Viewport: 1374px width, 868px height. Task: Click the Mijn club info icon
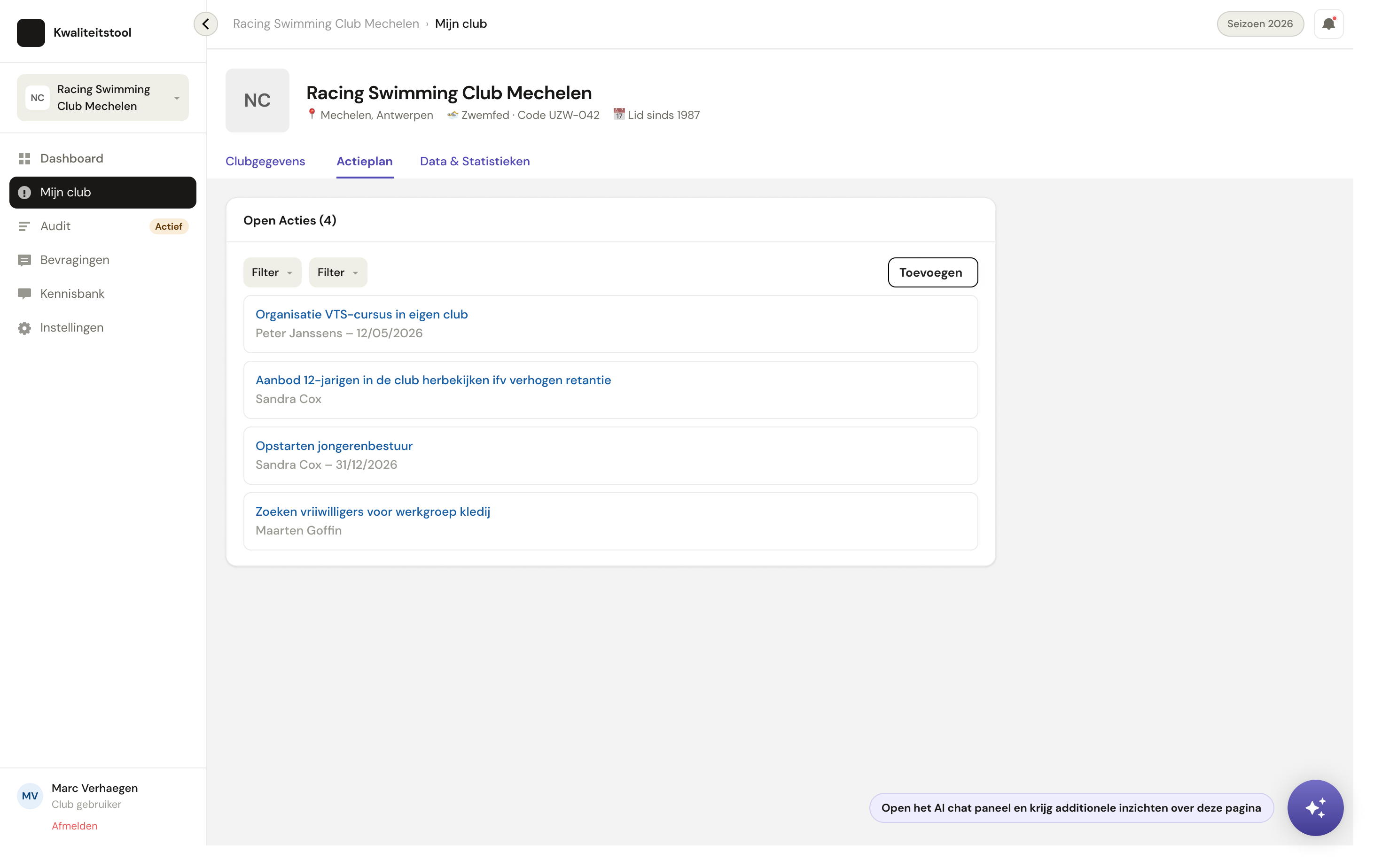(x=24, y=193)
